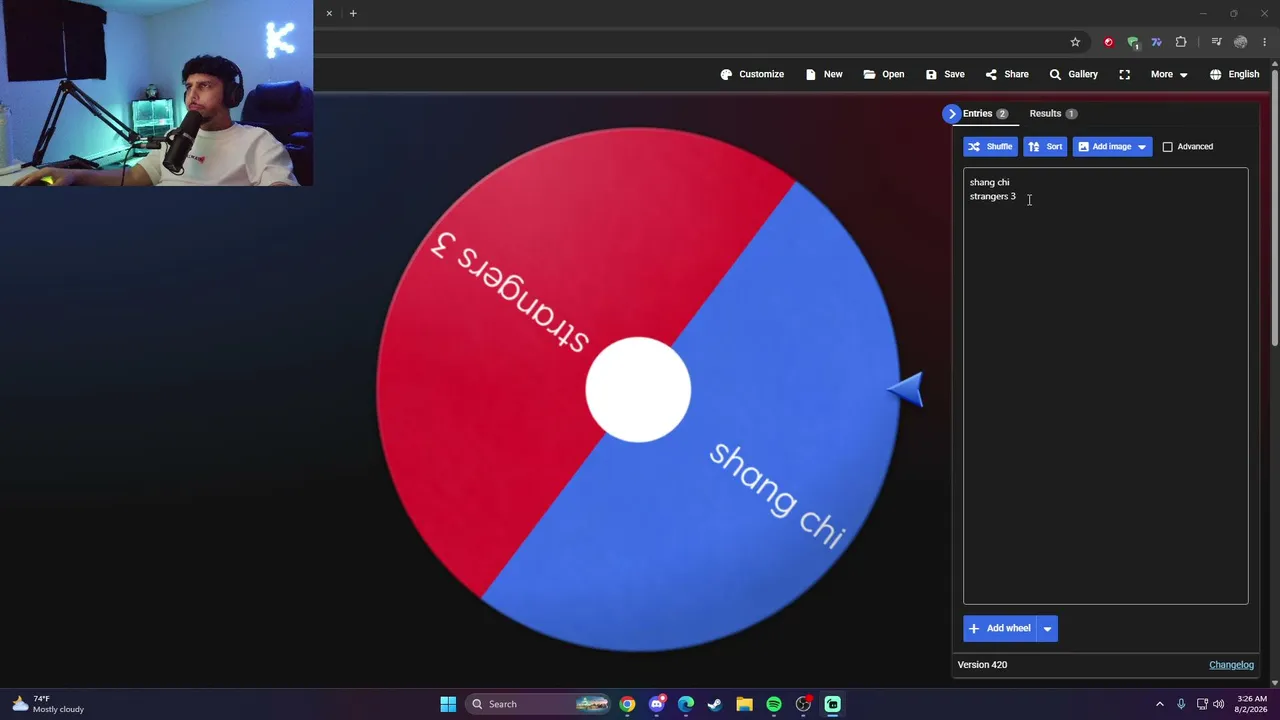Open the 7TV extension icon

click(x=1157, y=42)
